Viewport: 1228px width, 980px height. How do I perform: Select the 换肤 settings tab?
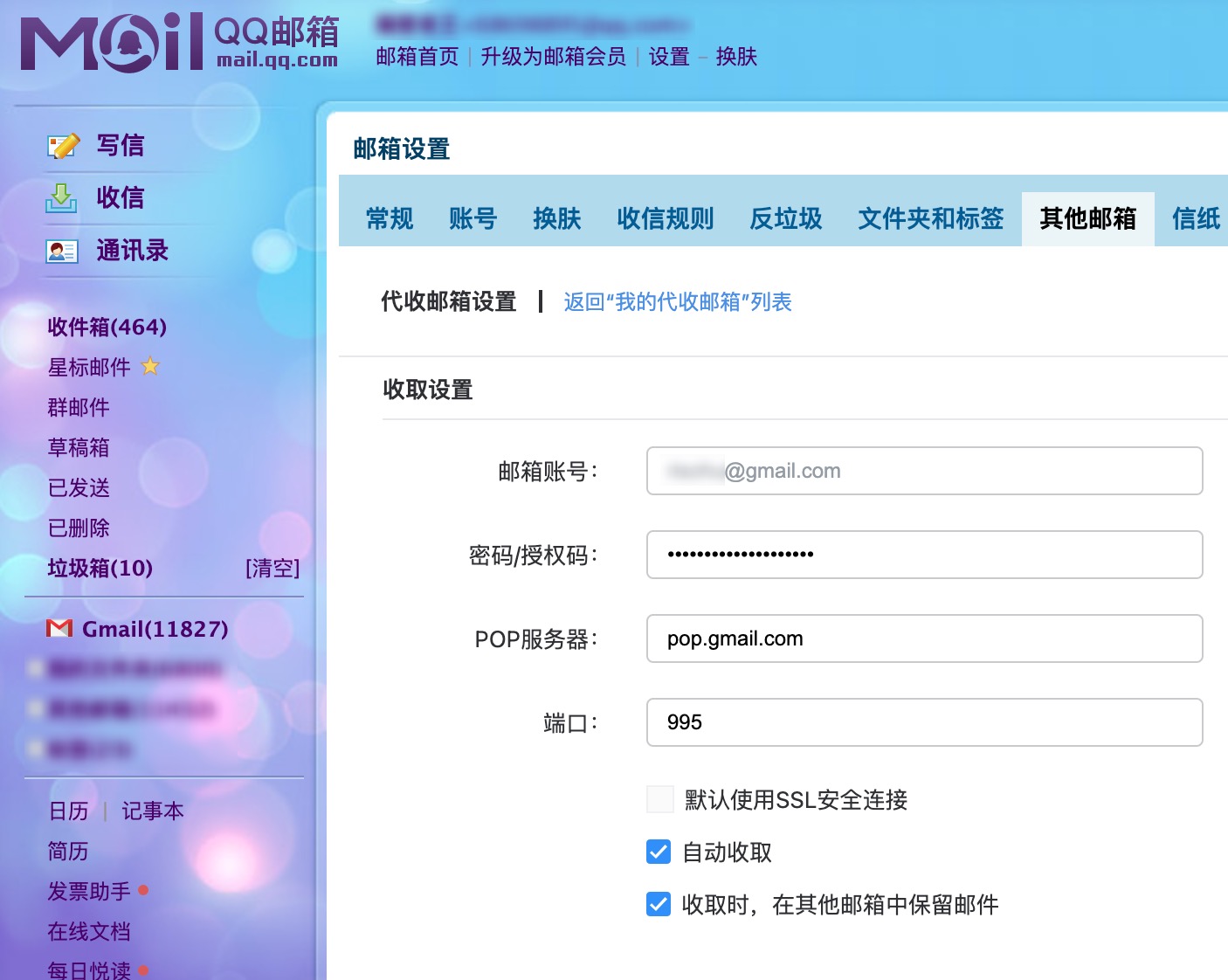[556, 218]
